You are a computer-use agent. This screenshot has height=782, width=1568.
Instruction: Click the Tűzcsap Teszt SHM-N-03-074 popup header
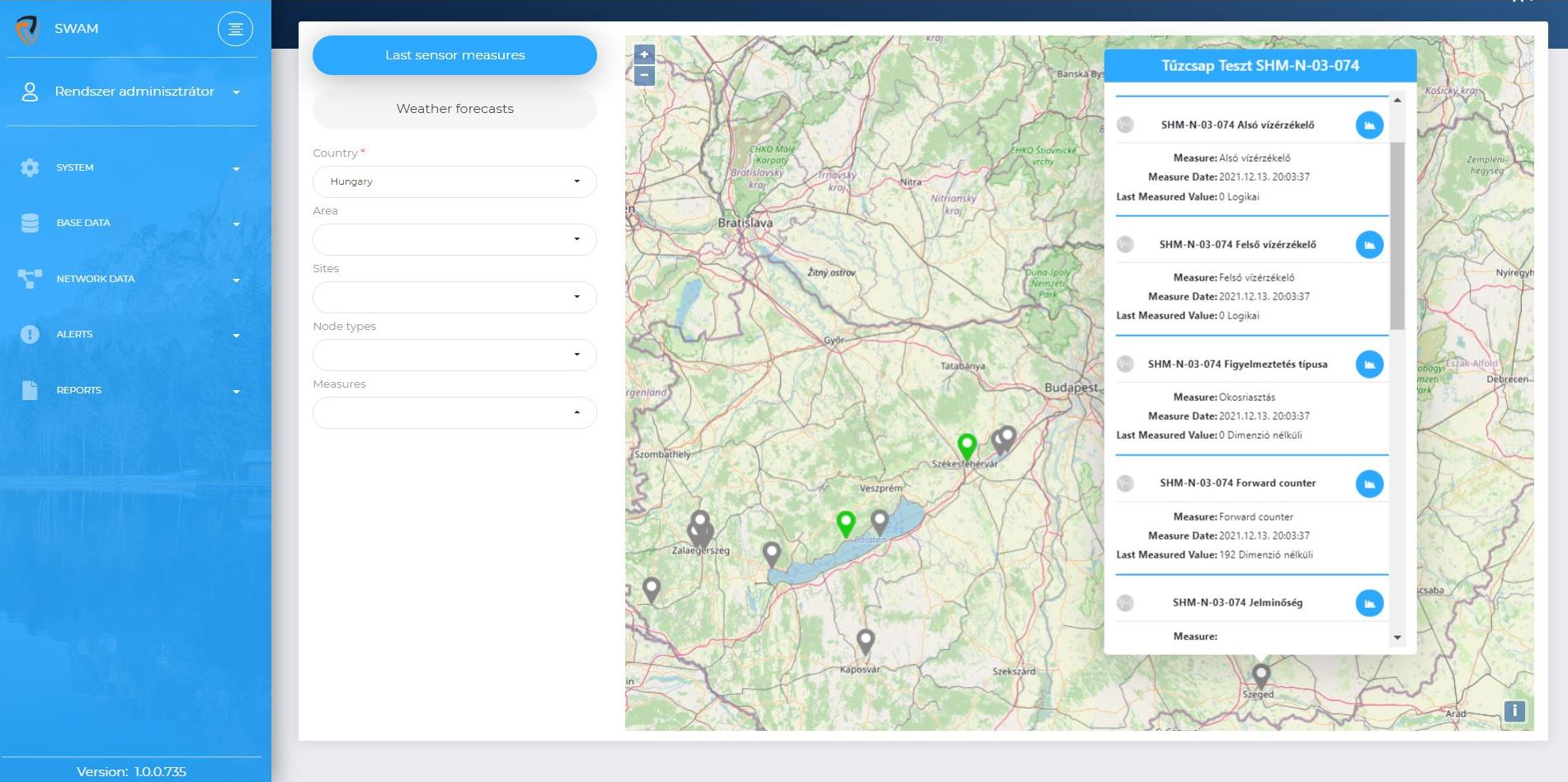1260,66
